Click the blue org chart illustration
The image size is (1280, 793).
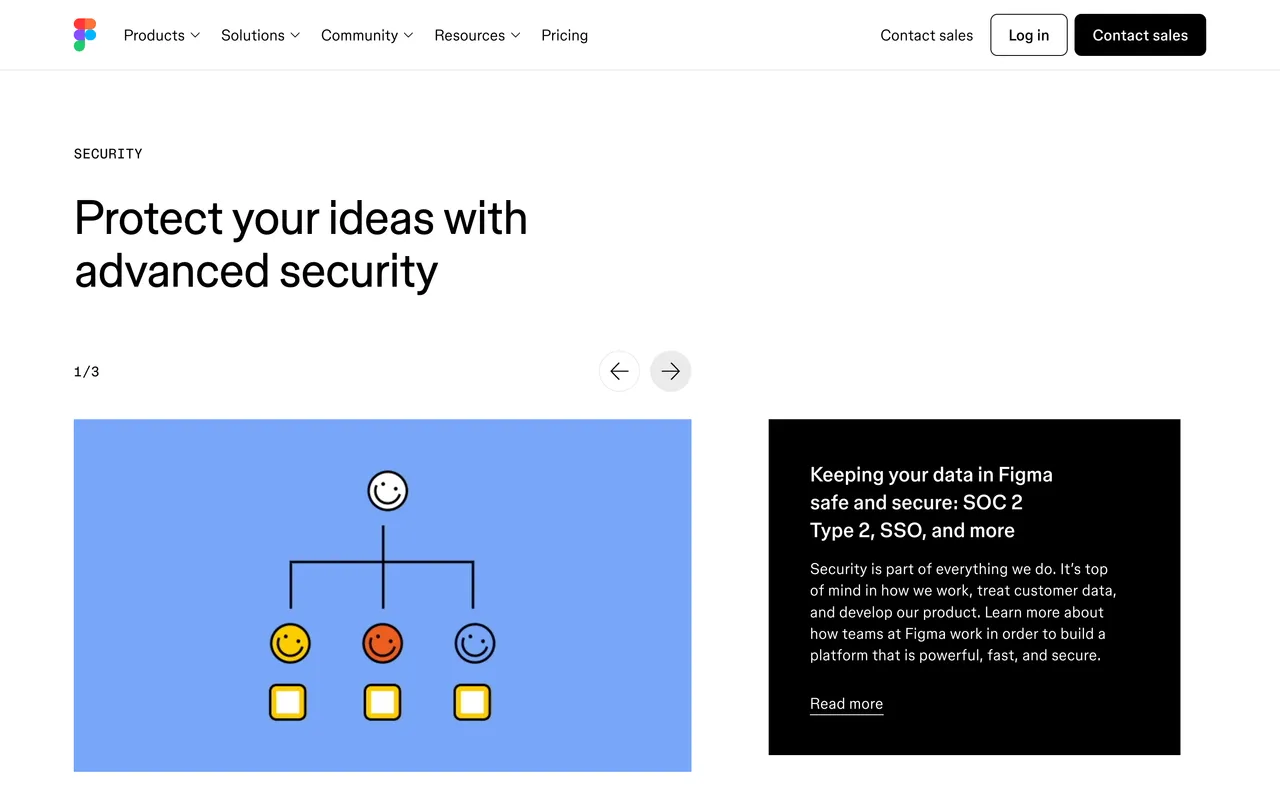(382, 595)
